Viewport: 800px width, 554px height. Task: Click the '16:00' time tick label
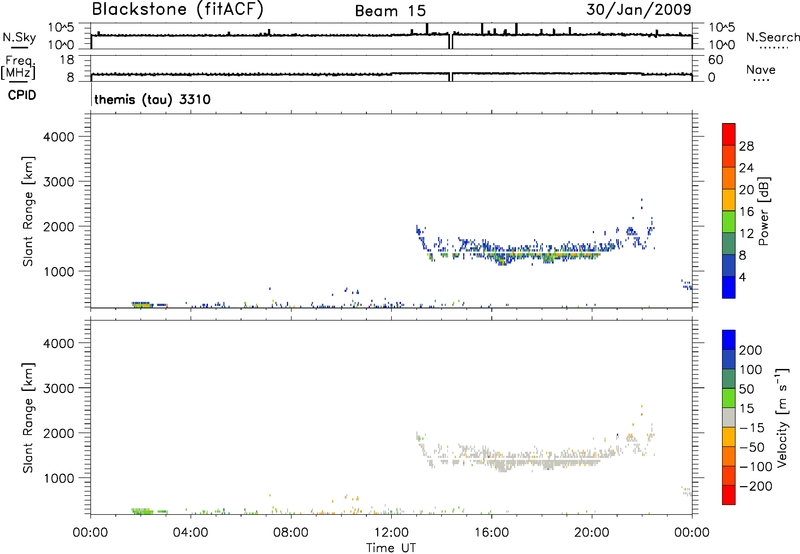pos(491,533)
